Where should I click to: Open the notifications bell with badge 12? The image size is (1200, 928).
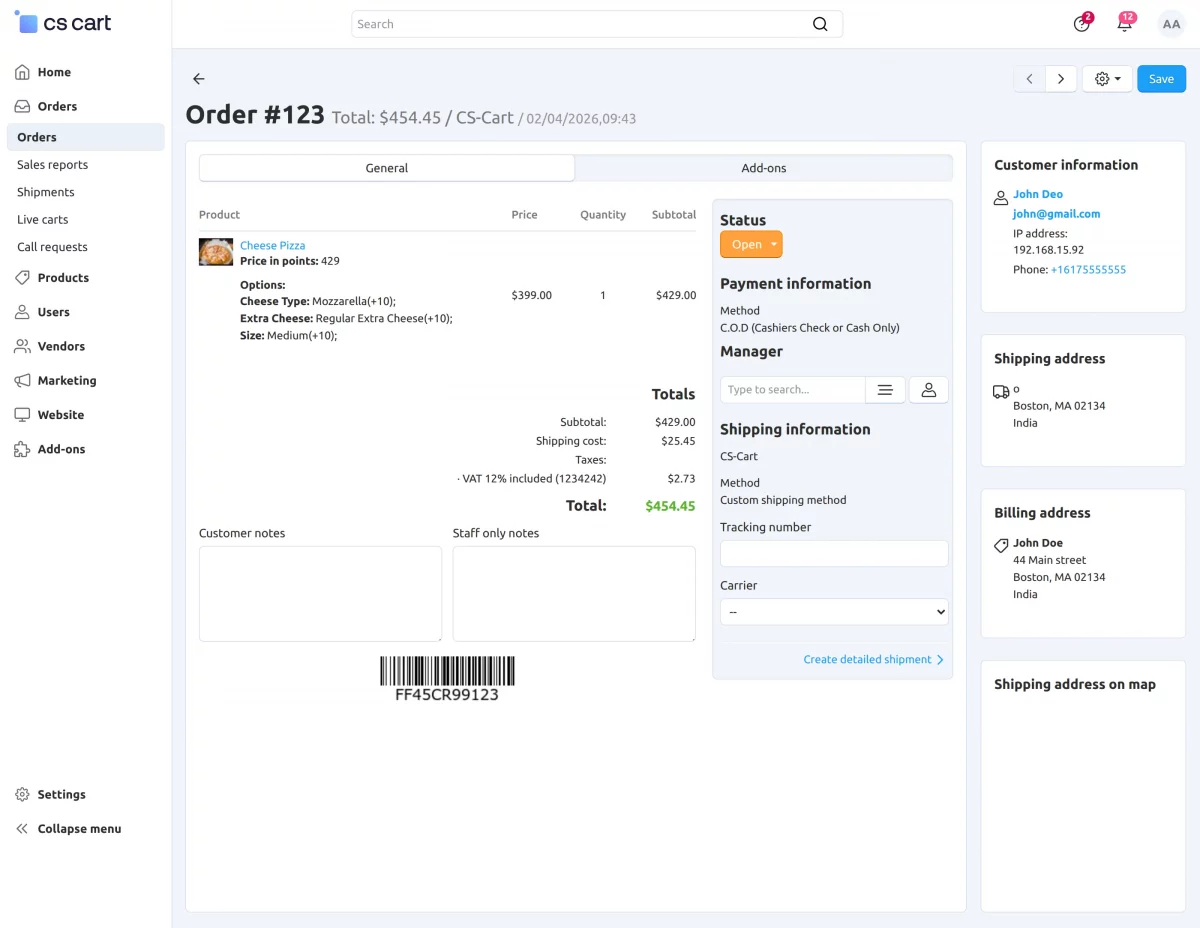click(1125, 24)
